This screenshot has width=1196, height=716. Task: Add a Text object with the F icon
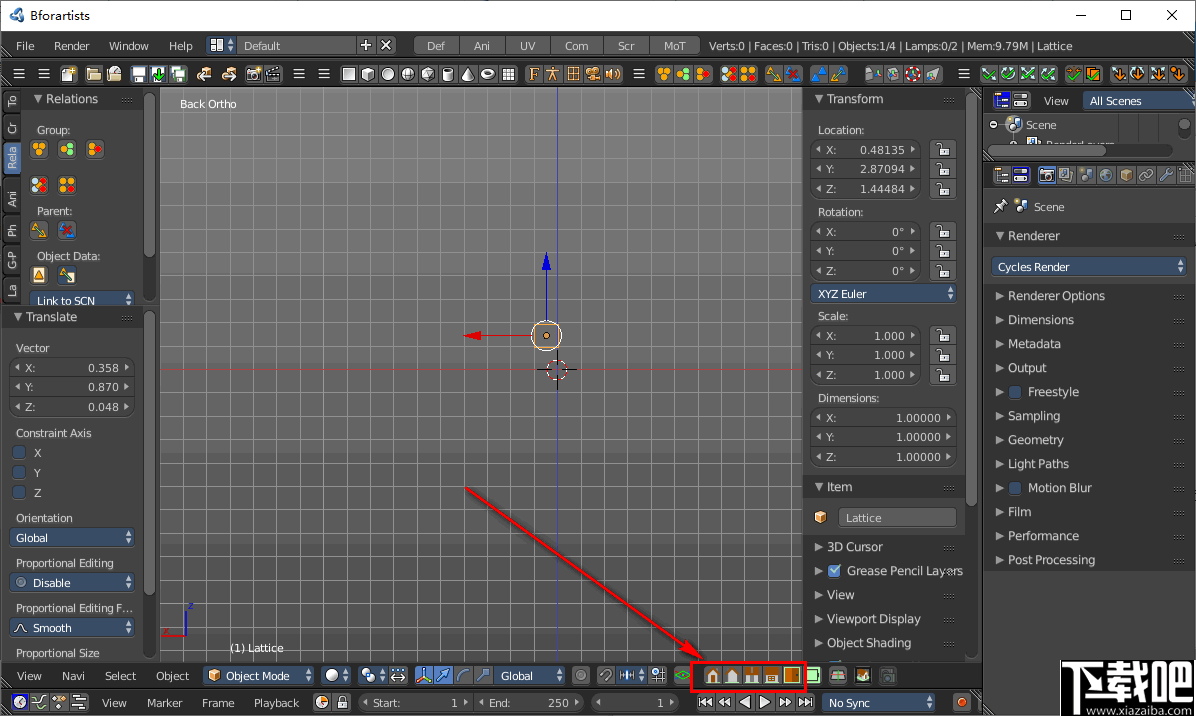coord(533,73)
